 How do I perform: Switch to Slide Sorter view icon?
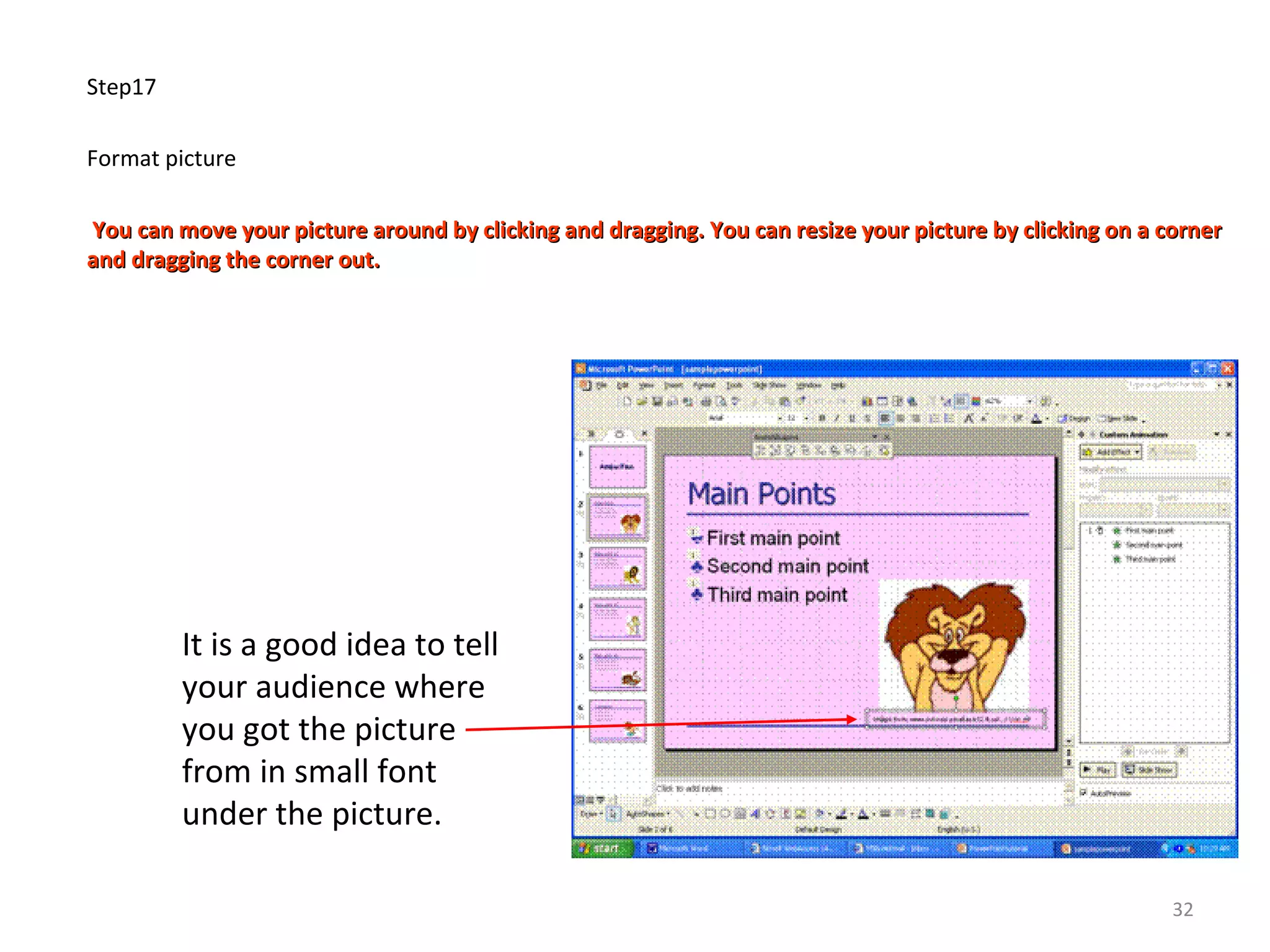(x=590, y=800)
